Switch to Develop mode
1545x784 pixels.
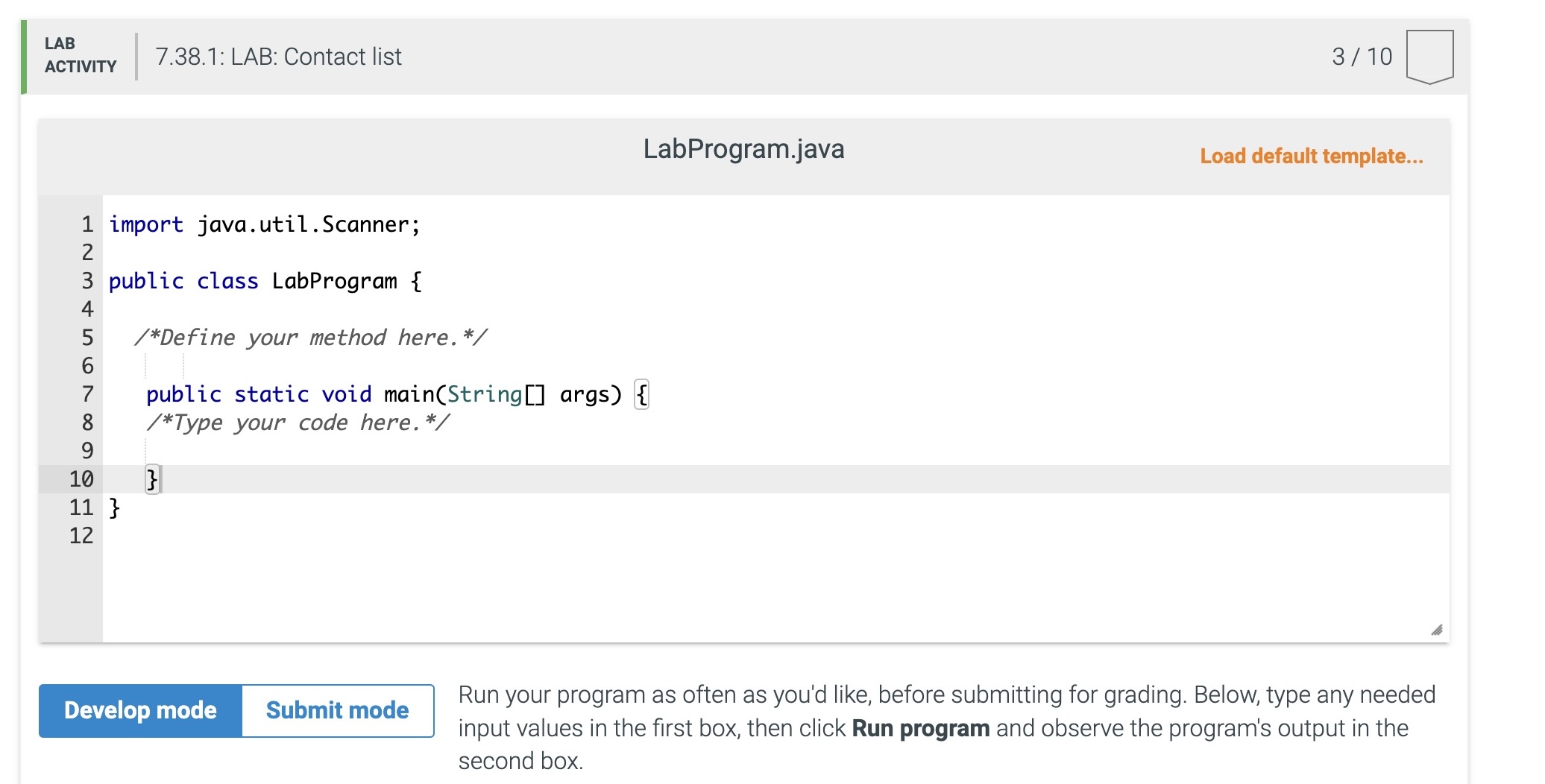(140, 709)
